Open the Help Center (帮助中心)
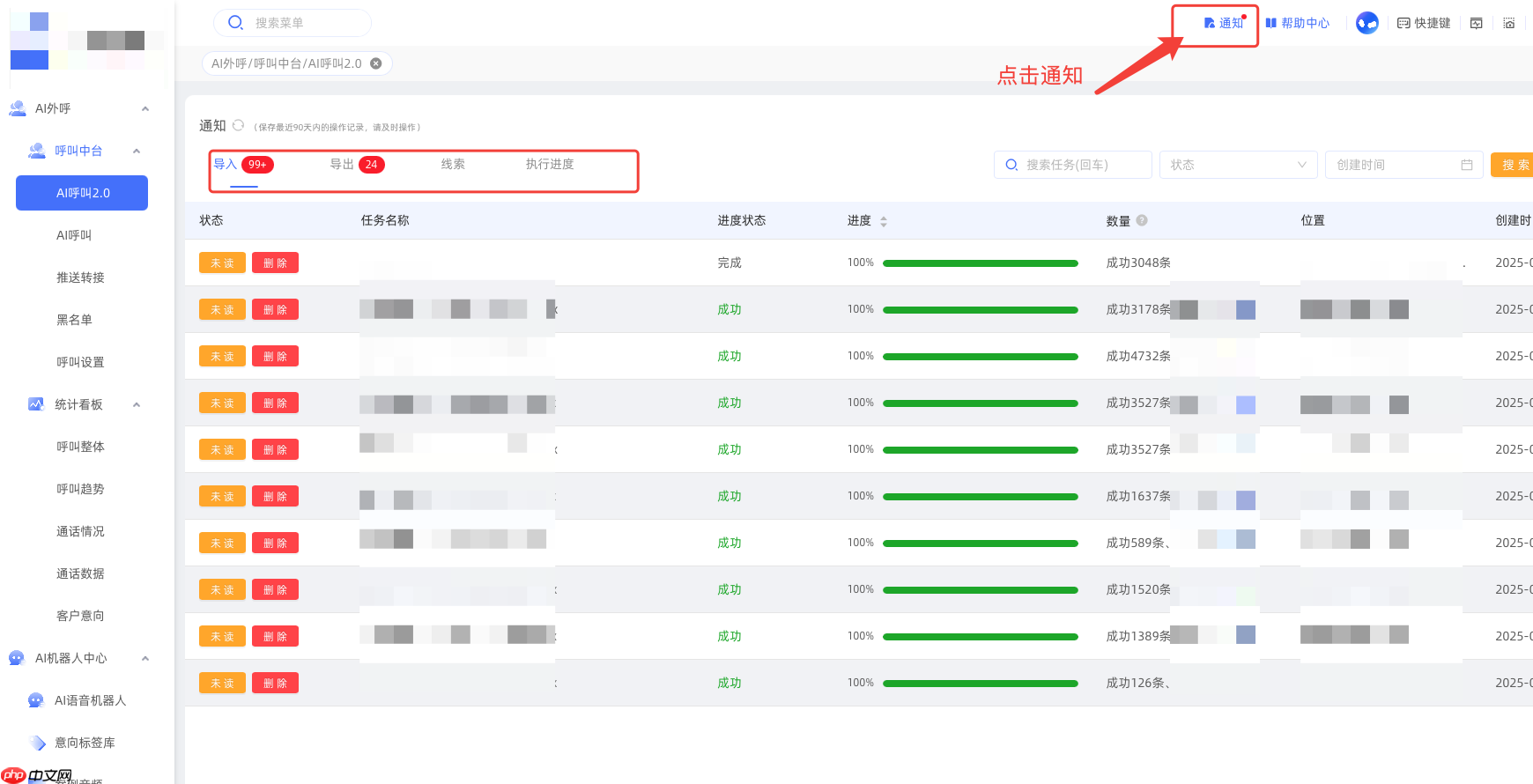1533x784 pixels. 1298,23
